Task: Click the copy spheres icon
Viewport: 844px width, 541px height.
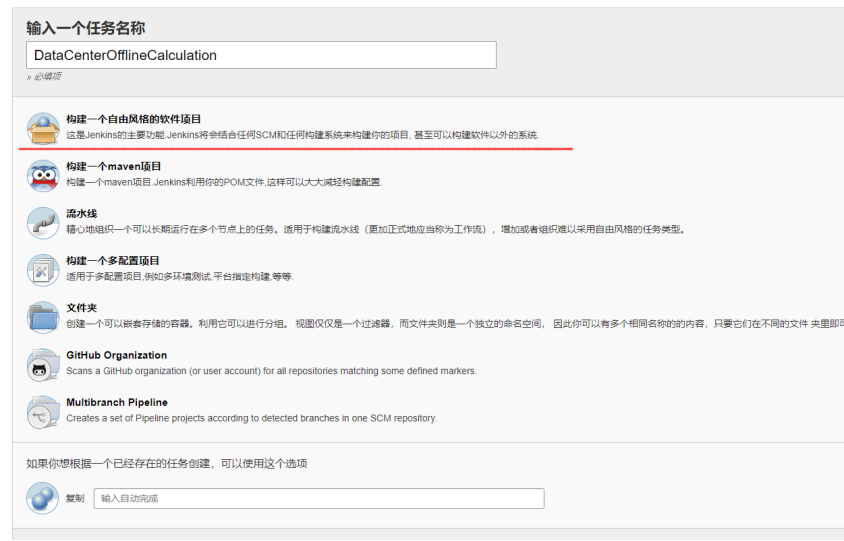Action: (43, 498)
